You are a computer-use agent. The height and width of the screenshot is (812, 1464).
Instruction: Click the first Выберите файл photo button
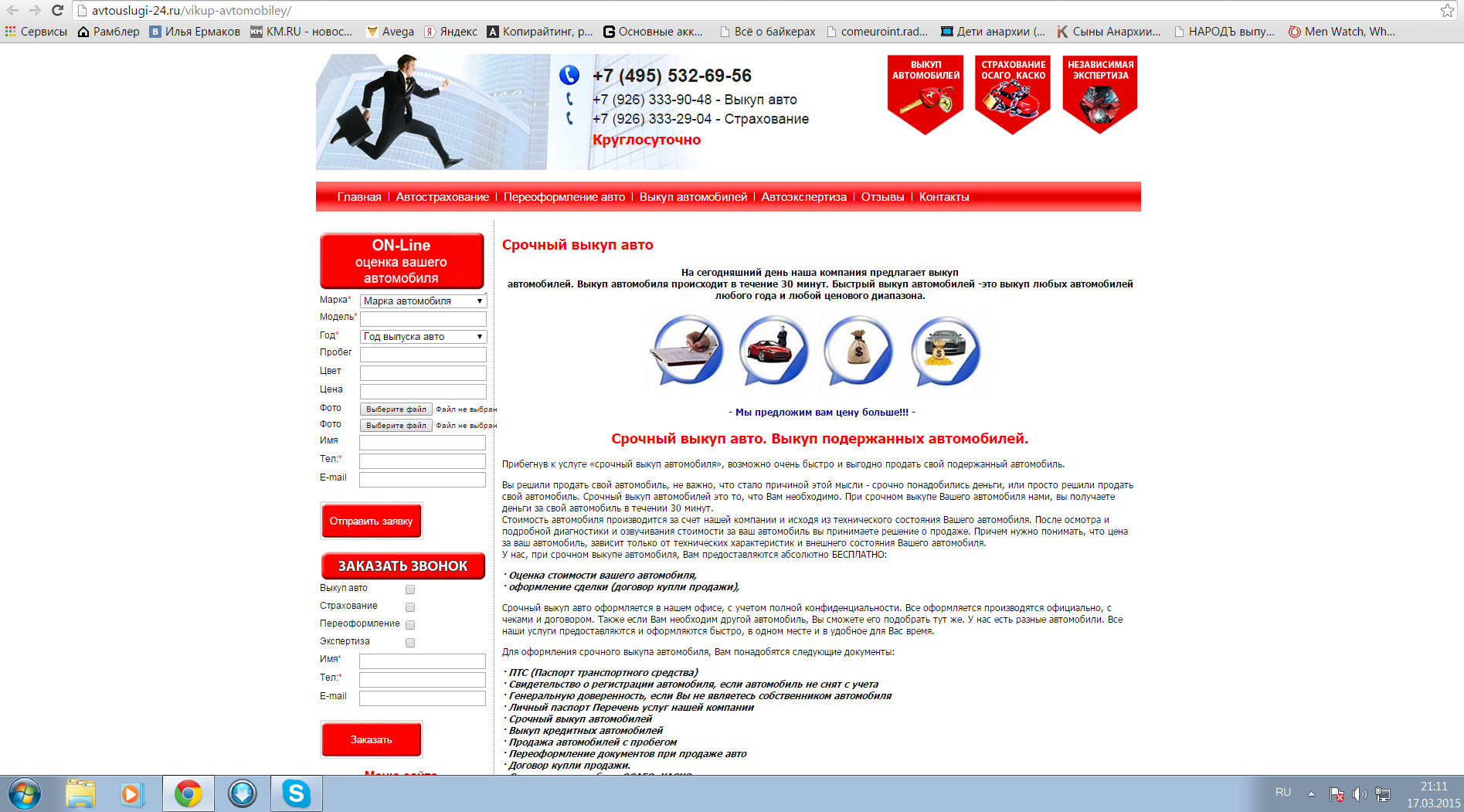(396, 409)
